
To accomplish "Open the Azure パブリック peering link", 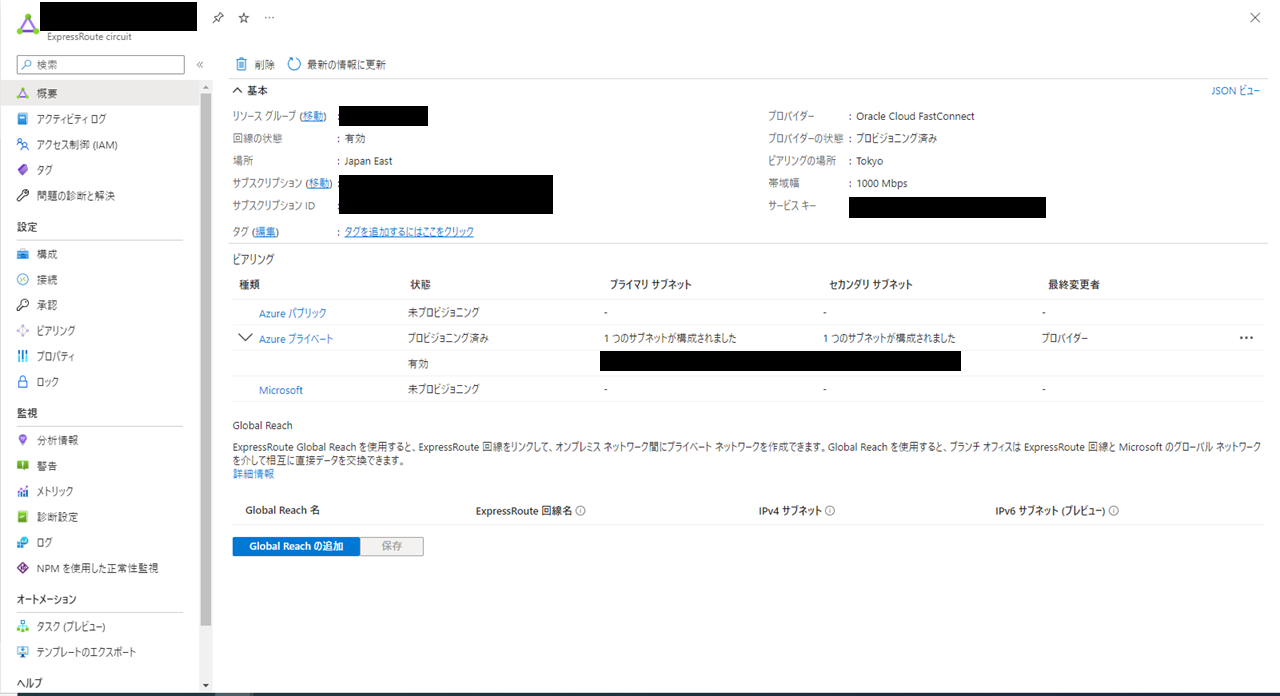I will (293, 313).
